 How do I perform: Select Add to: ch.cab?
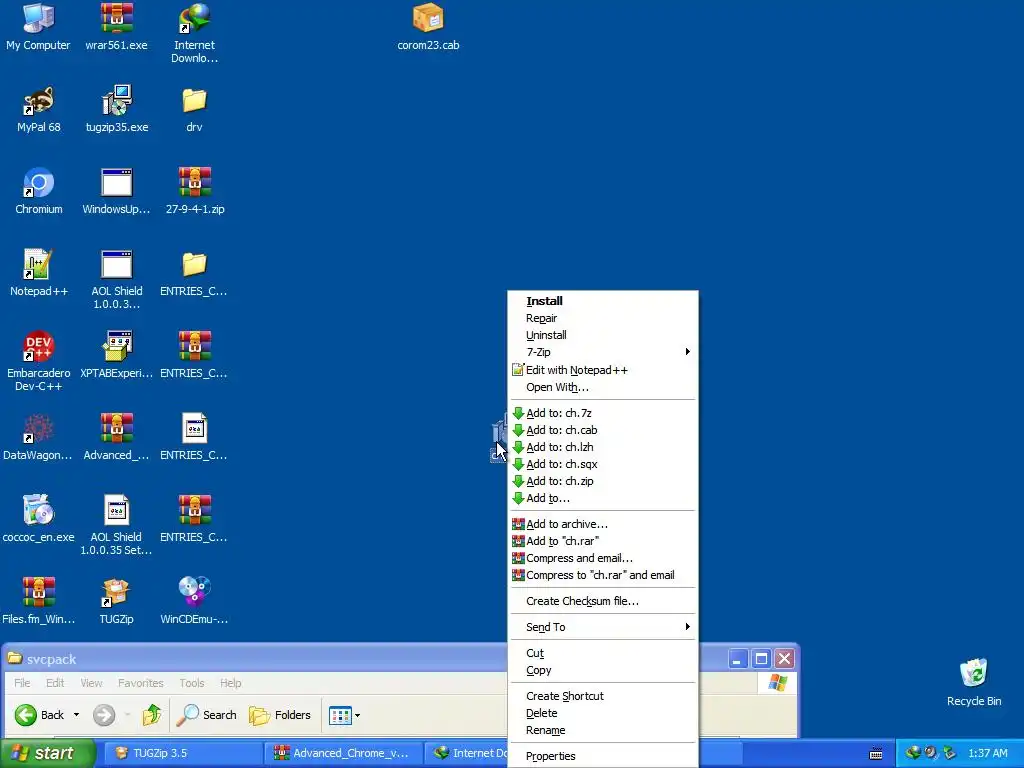603,430
